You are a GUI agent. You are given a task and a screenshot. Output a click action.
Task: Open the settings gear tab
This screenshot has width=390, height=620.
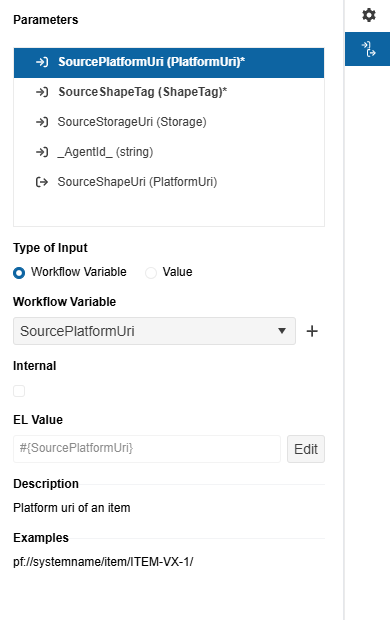(369, 15)
